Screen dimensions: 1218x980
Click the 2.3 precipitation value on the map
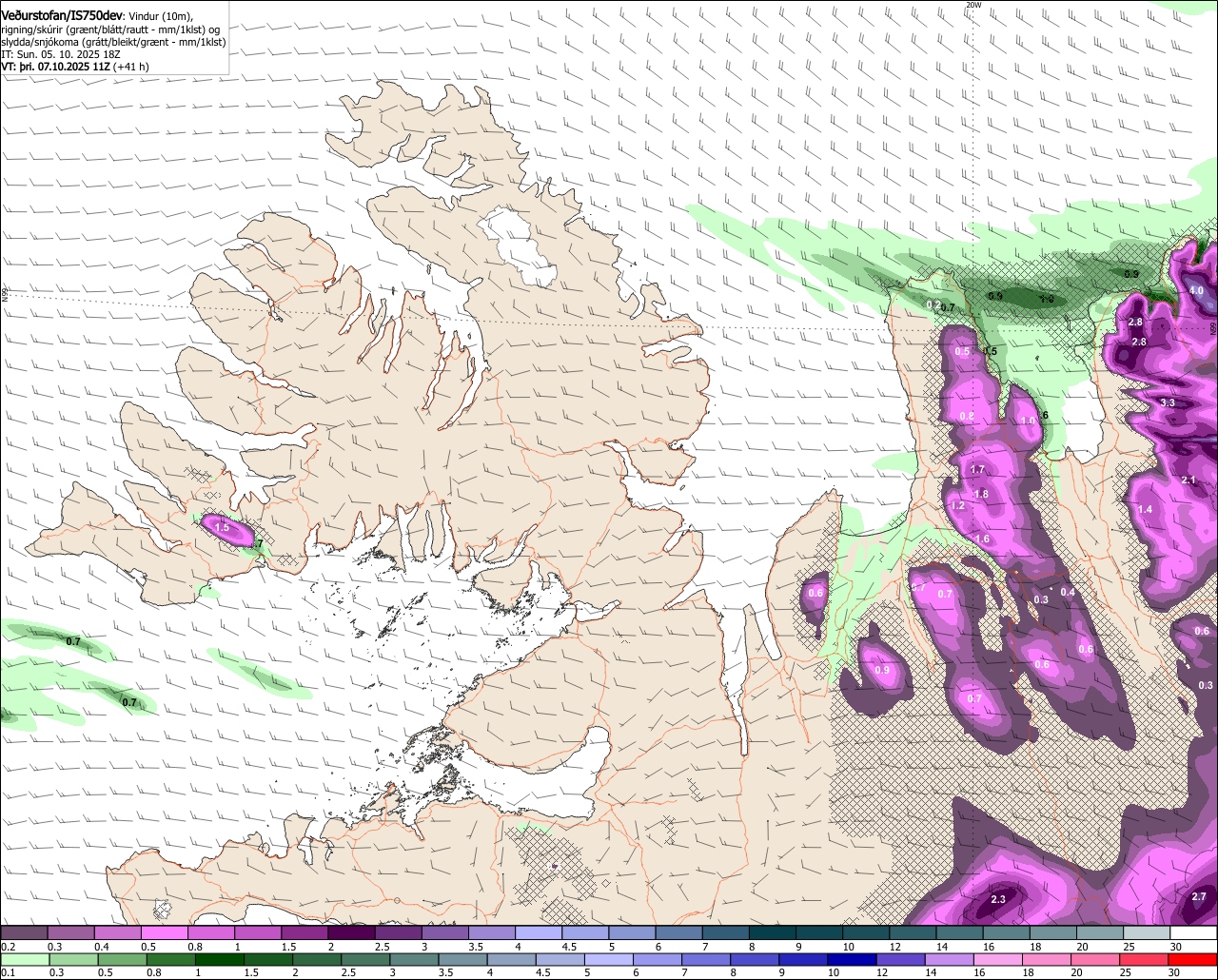click(x=998, y=900)
